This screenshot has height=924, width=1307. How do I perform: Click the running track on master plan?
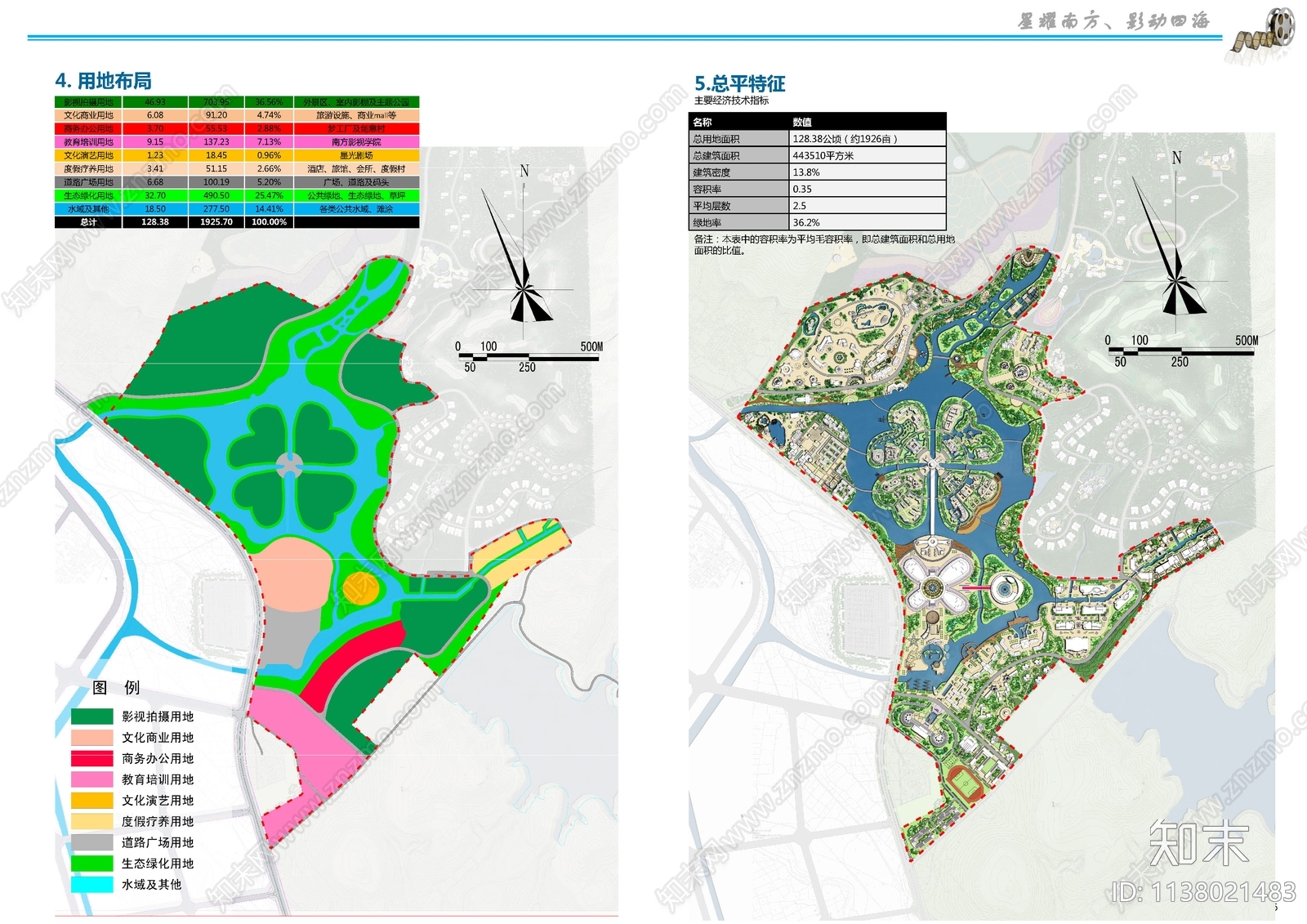click(x=967, y=785)
